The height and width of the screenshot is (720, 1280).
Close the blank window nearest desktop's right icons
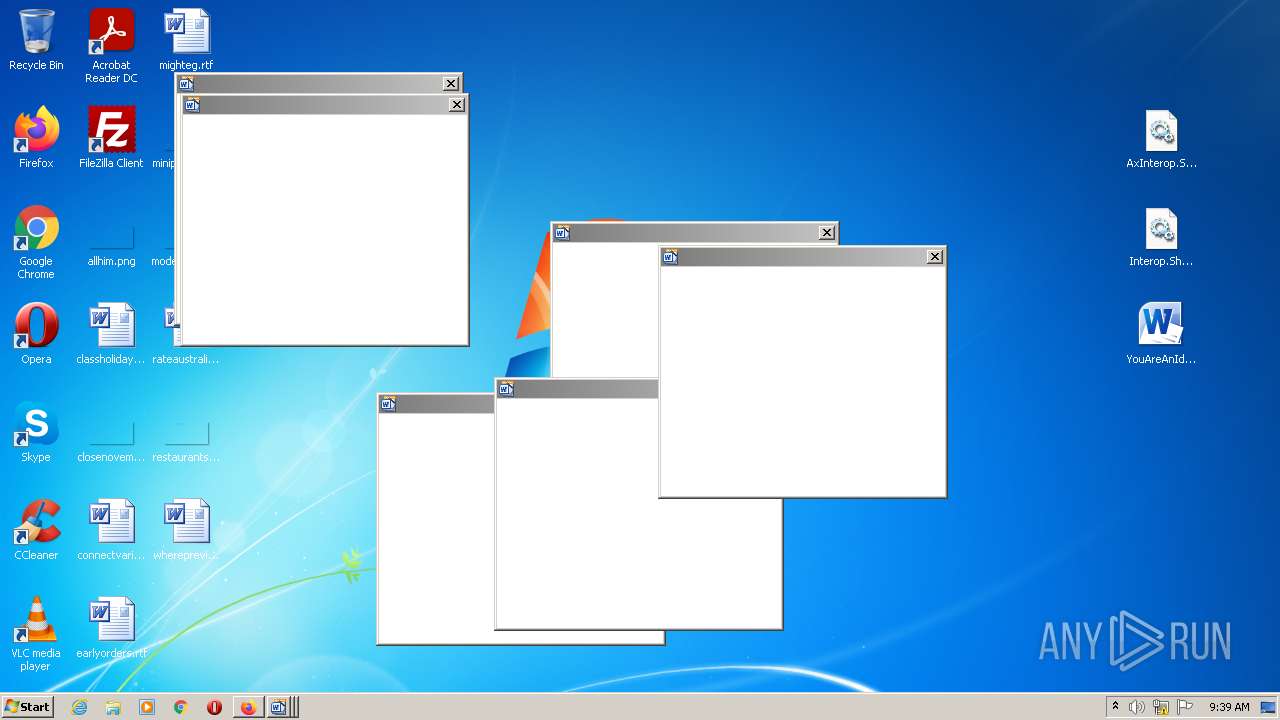(935, 257)
